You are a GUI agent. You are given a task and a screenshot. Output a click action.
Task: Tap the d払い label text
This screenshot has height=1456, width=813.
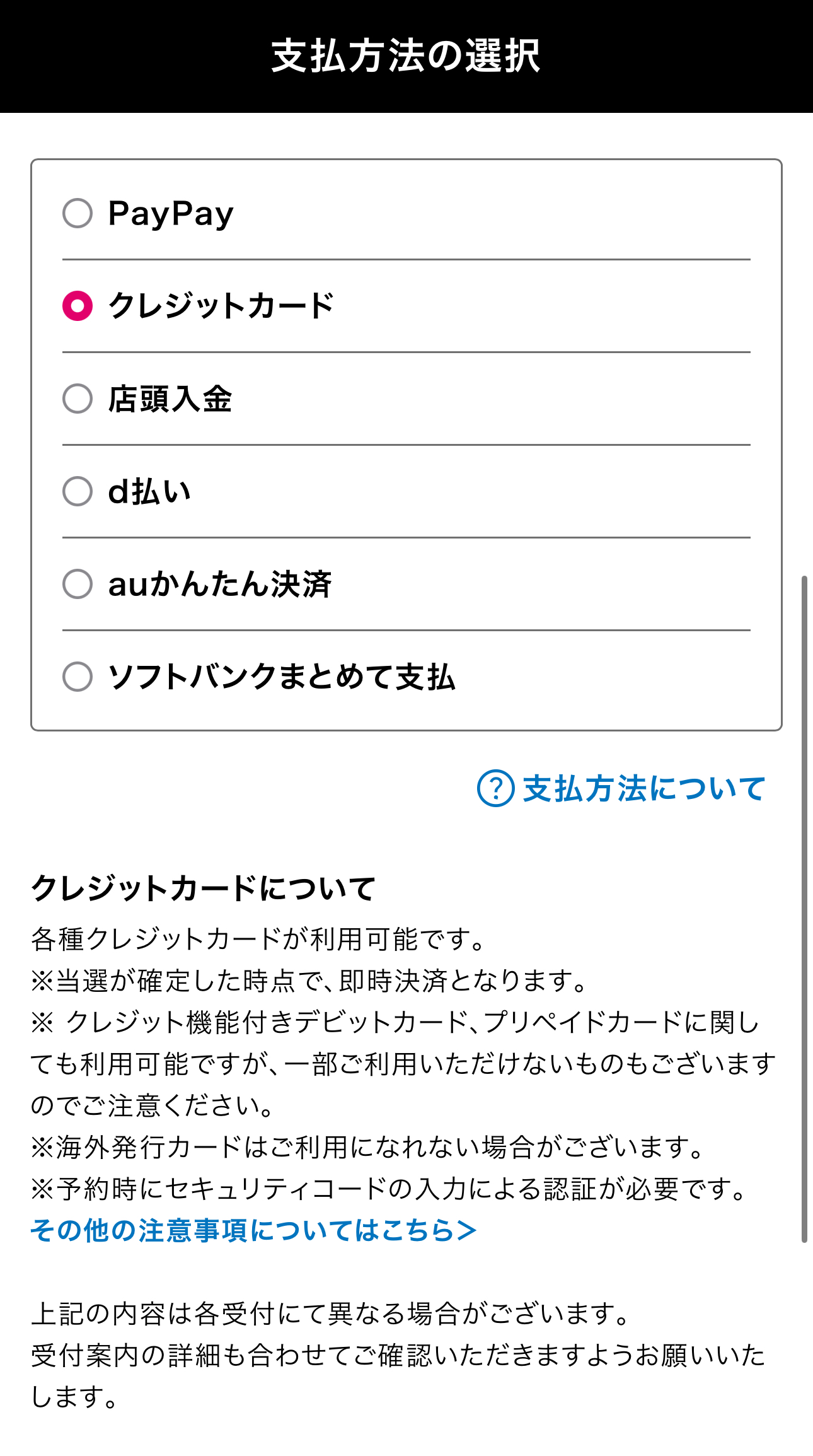coord(149,491)
